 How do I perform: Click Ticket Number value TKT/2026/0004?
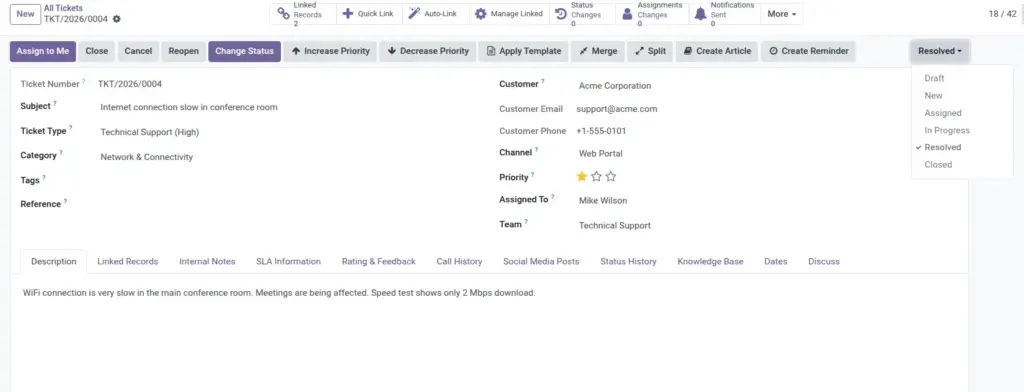[130, 84]
